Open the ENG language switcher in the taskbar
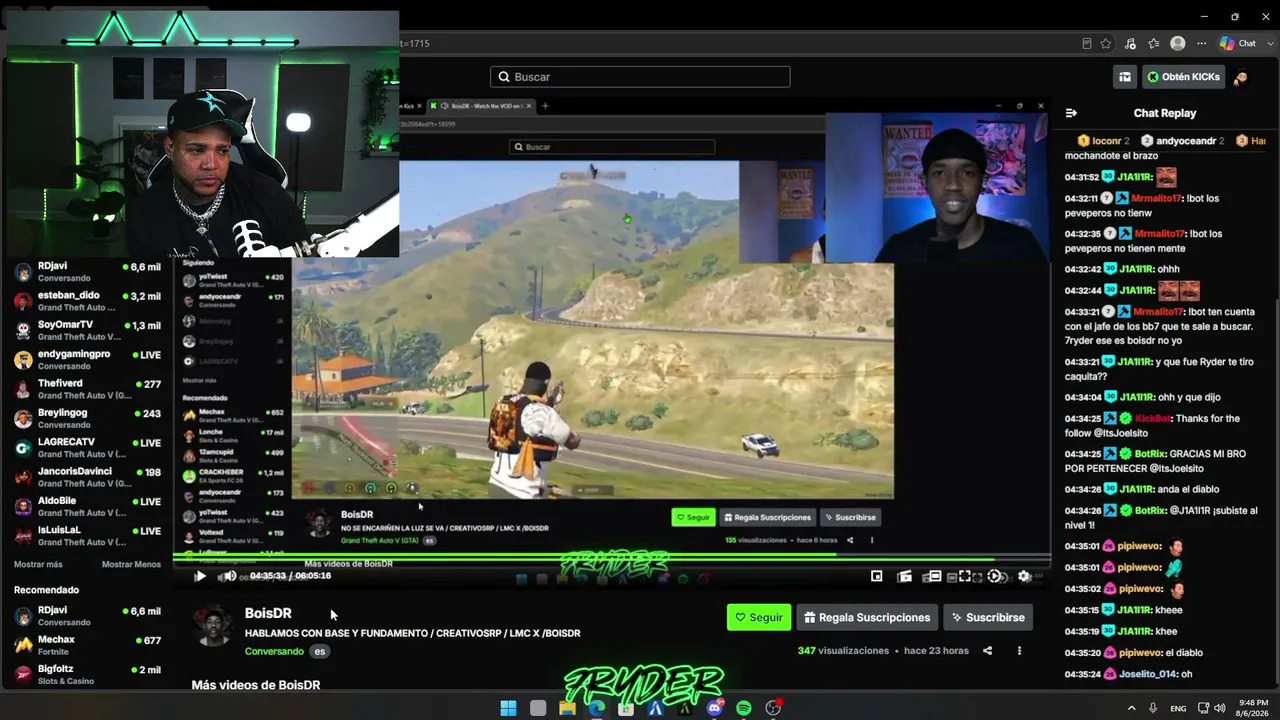The height and width of the screenshot is (720, 1280). click(x=1178, y=708)
